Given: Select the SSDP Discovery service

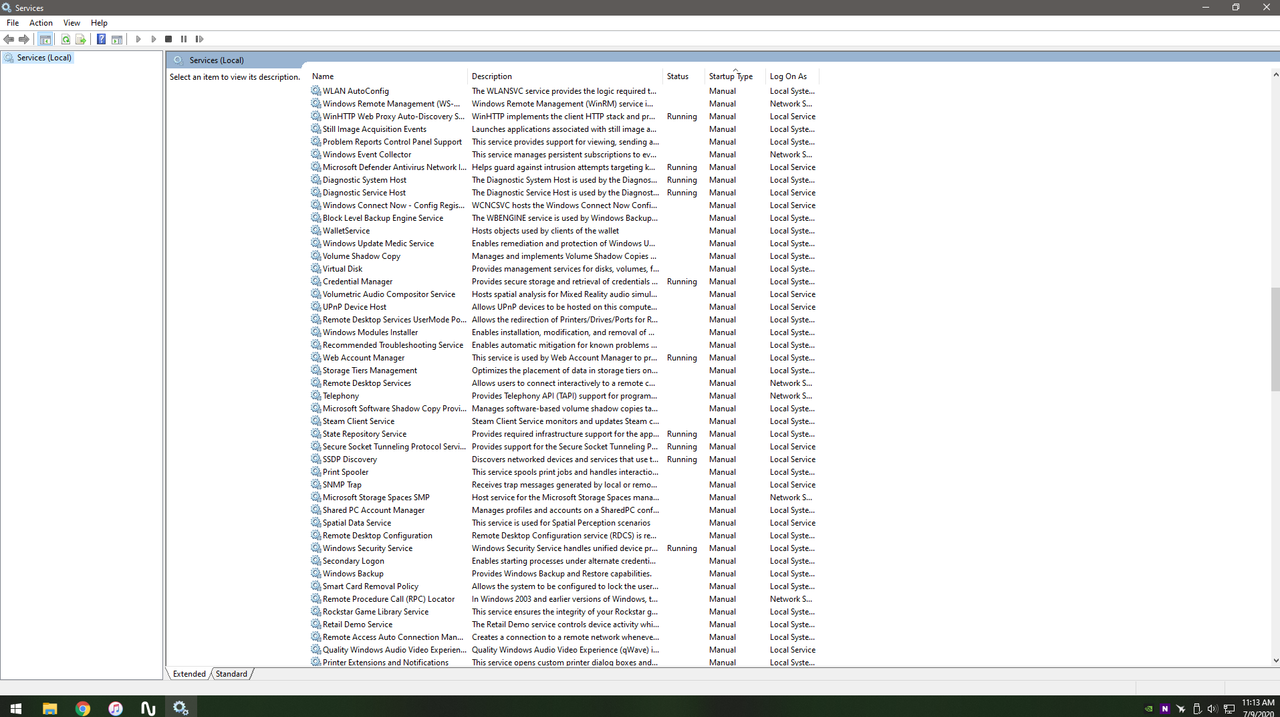Looking at the screenshot, I should [x=564, y=460].
